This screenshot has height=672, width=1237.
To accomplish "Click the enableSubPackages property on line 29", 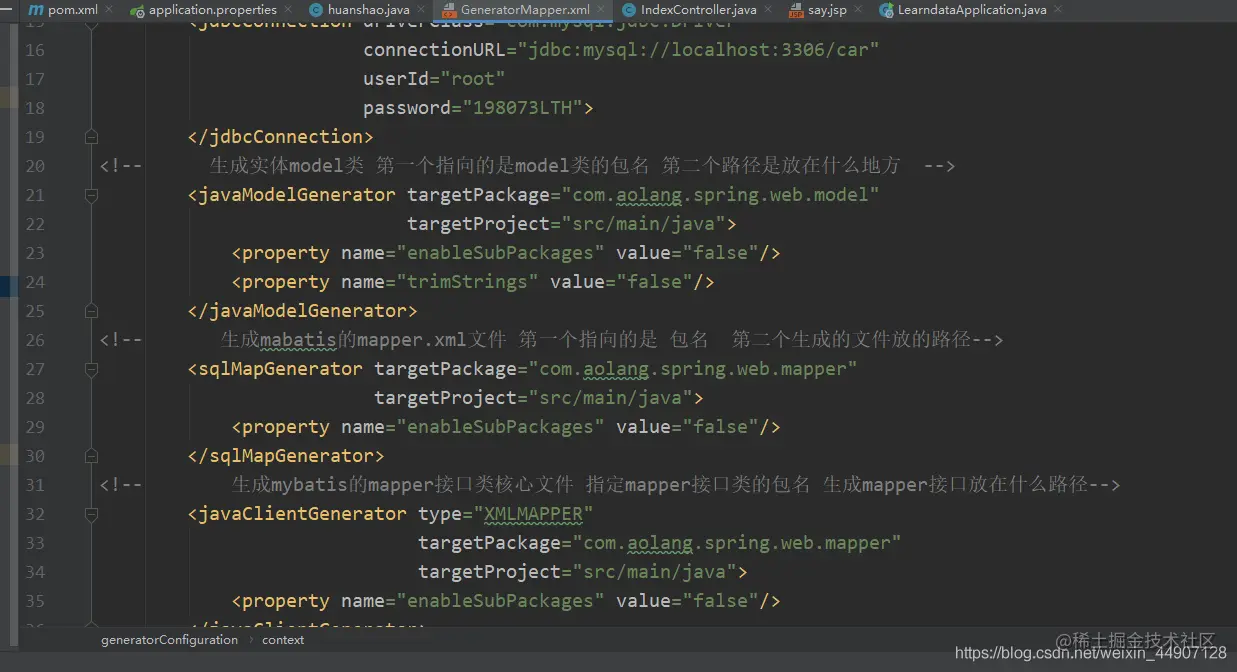I will [506, 427].
